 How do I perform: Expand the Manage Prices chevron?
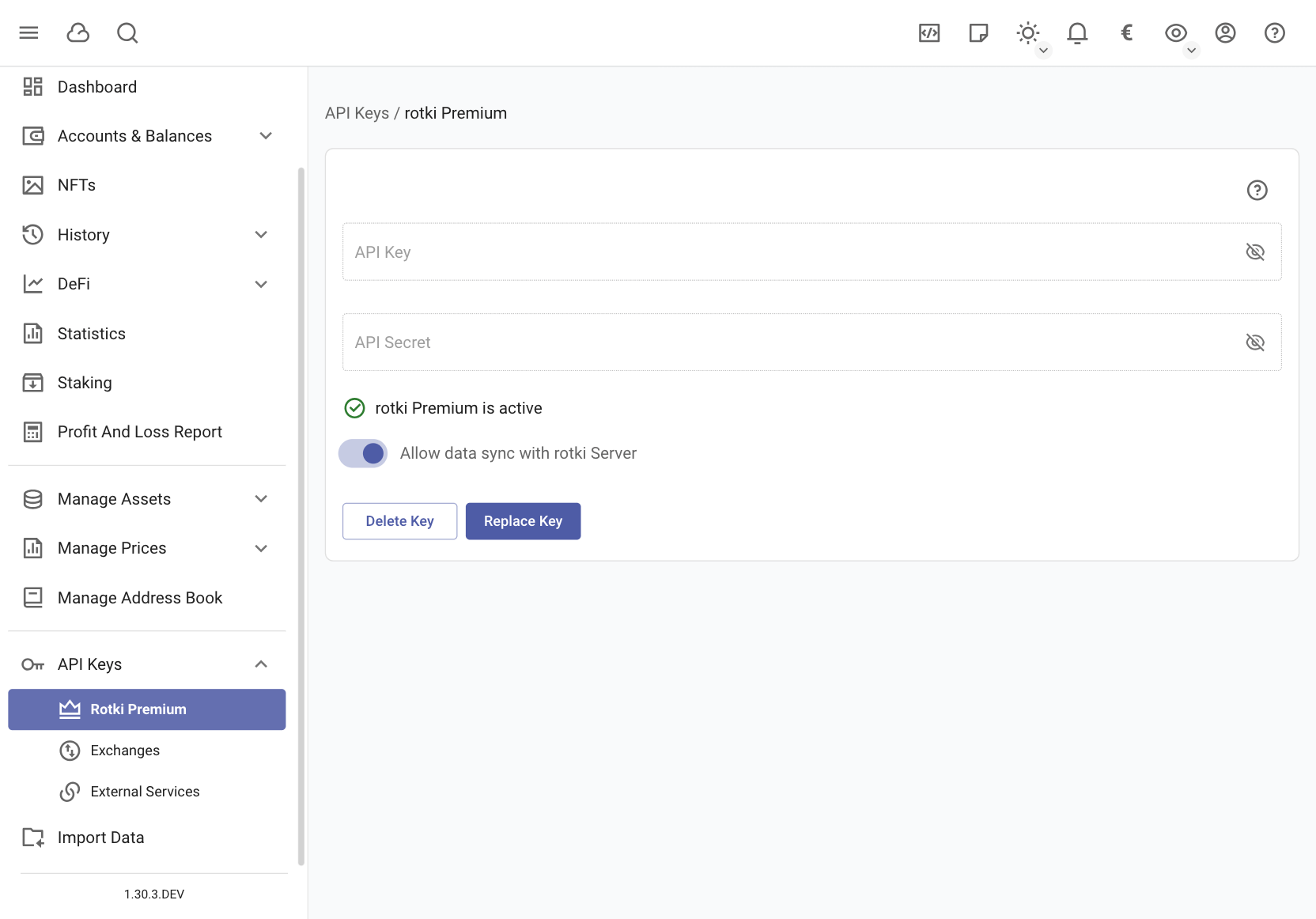261,548
